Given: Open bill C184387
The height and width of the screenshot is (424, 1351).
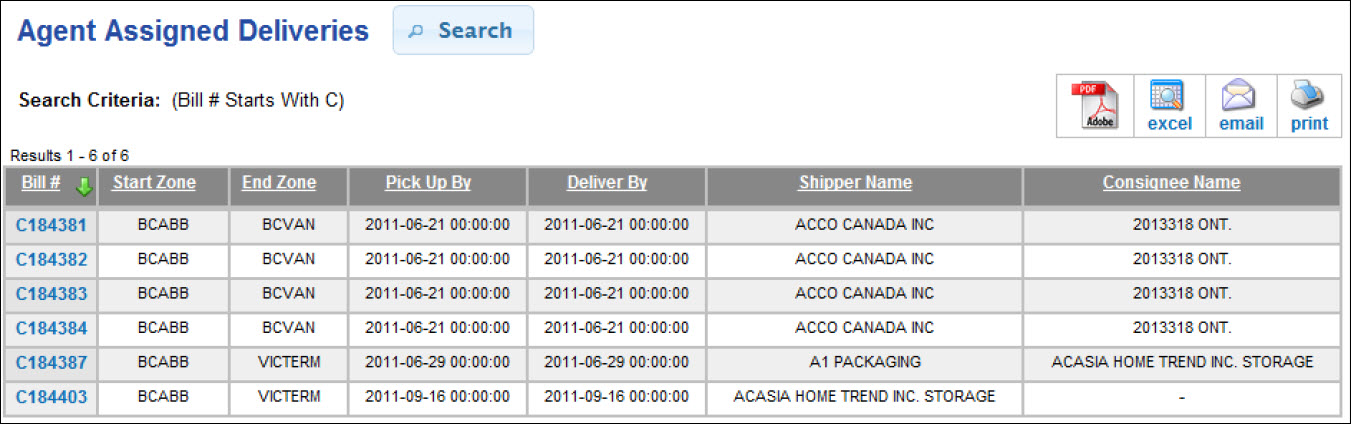Looking at the screenshot, I should (x=51, y=363).
